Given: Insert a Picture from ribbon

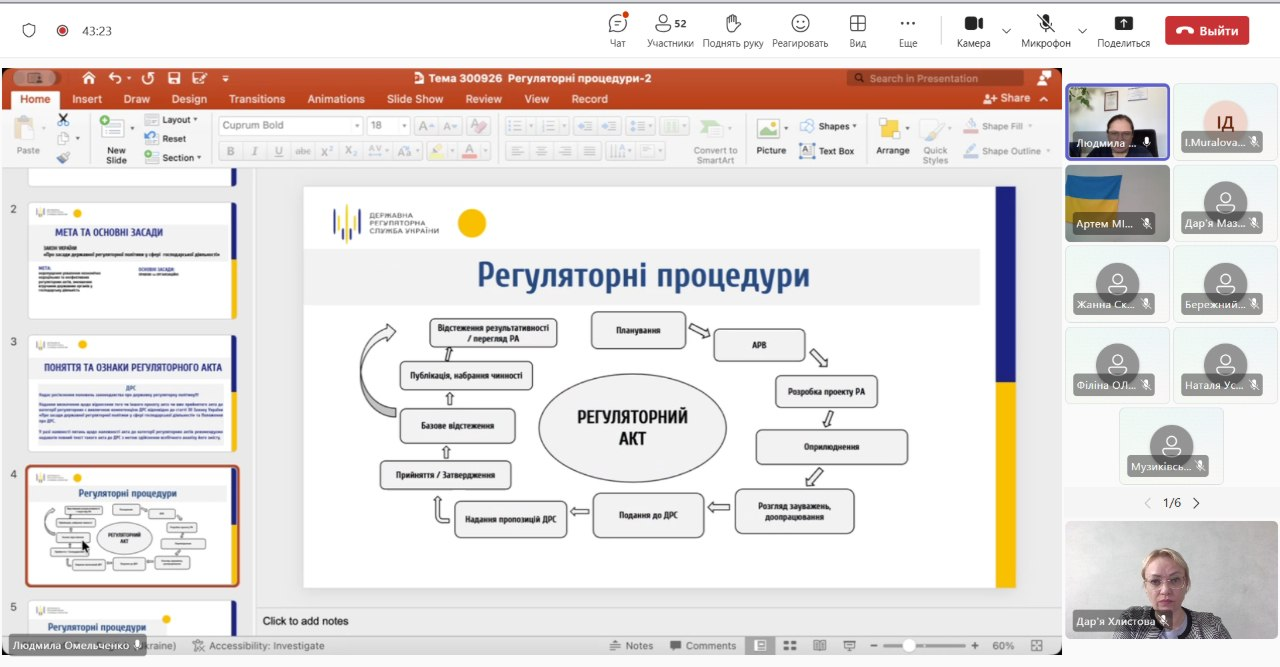Looking at the screenshot, I should click(771, 137).
